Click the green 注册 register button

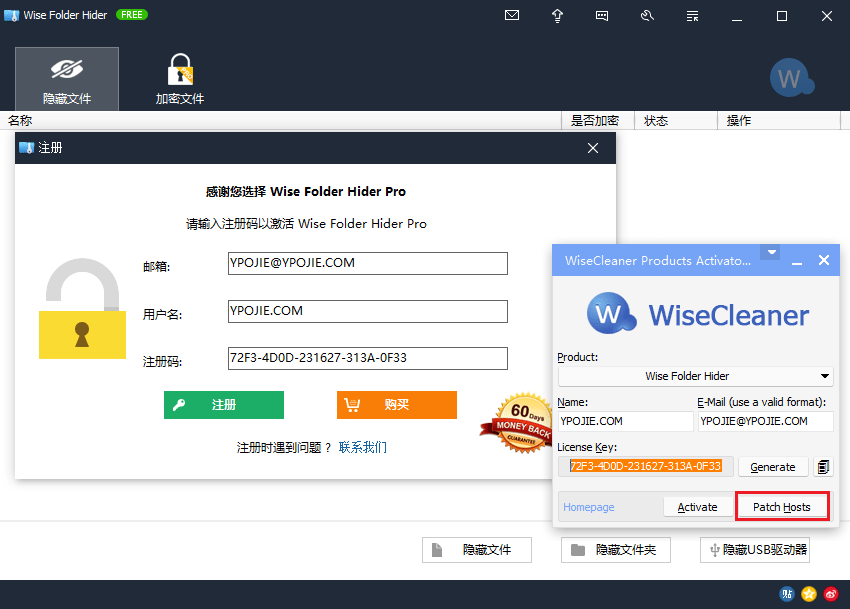223,405
